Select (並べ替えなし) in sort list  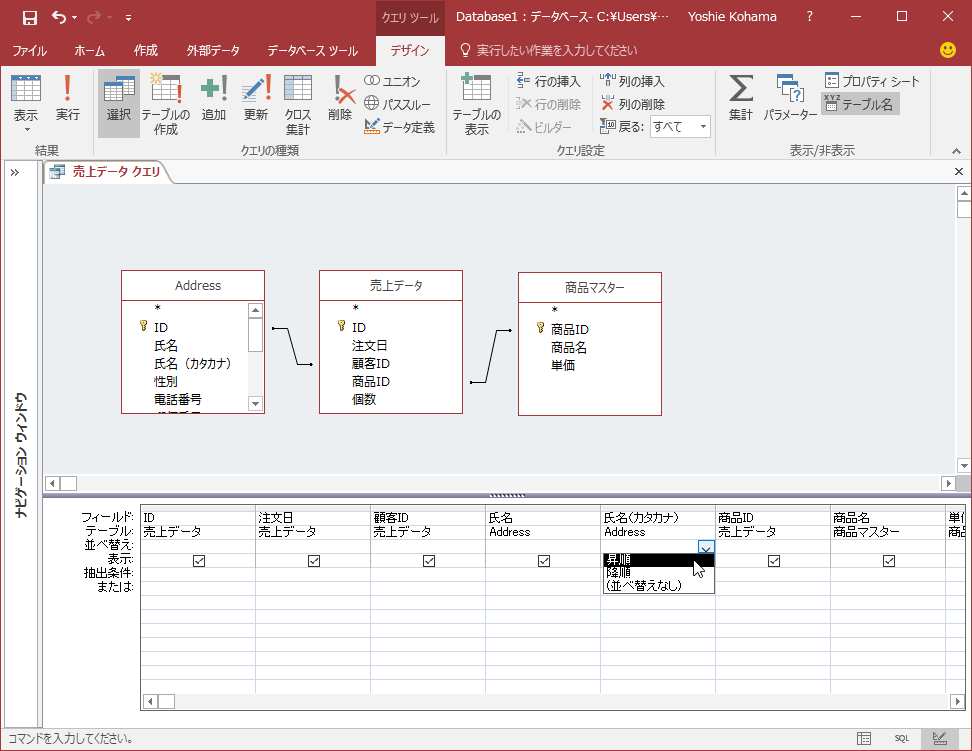pos(658,585)
